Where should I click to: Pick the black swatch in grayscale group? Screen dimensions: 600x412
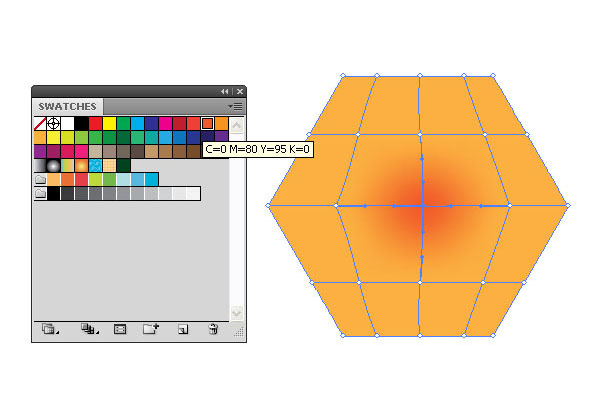click(x=54, y=194)
